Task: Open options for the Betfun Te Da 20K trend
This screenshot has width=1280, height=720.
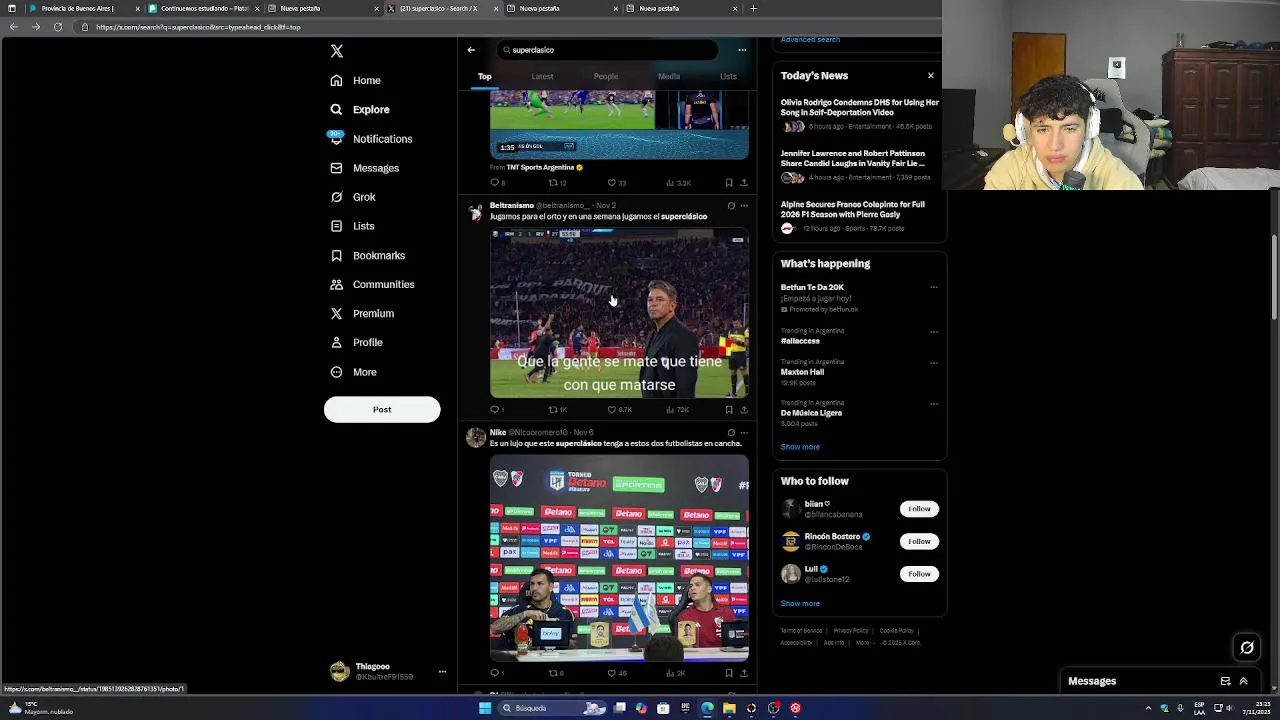Action: click(934, 288)
